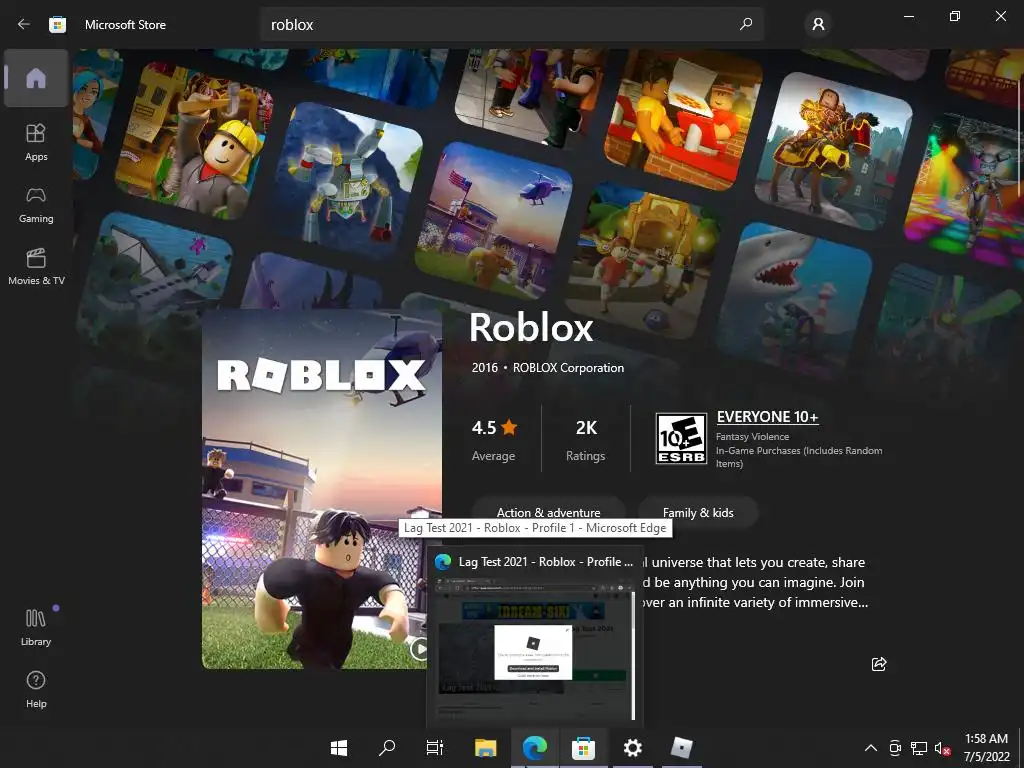
Task: Open the Apps section in the sidebar
Action: [36, 142]
